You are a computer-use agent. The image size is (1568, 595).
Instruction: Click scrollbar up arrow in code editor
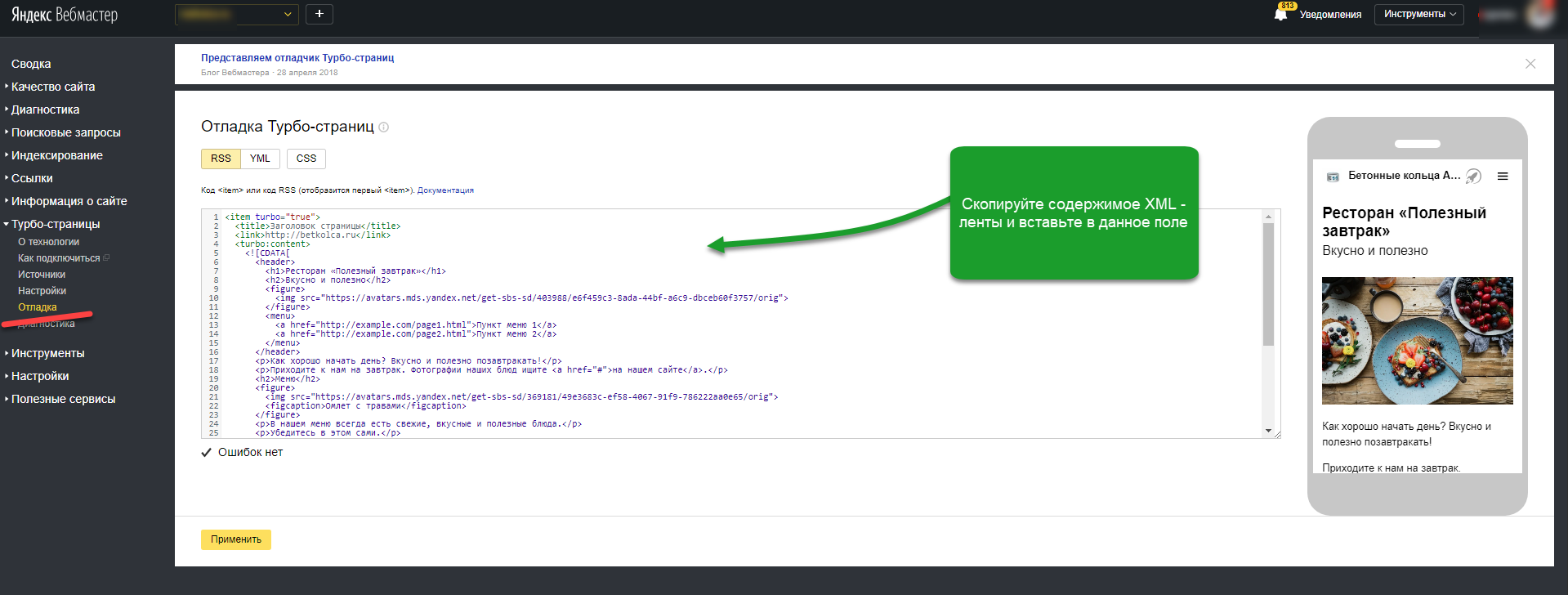pos(1268,216)
